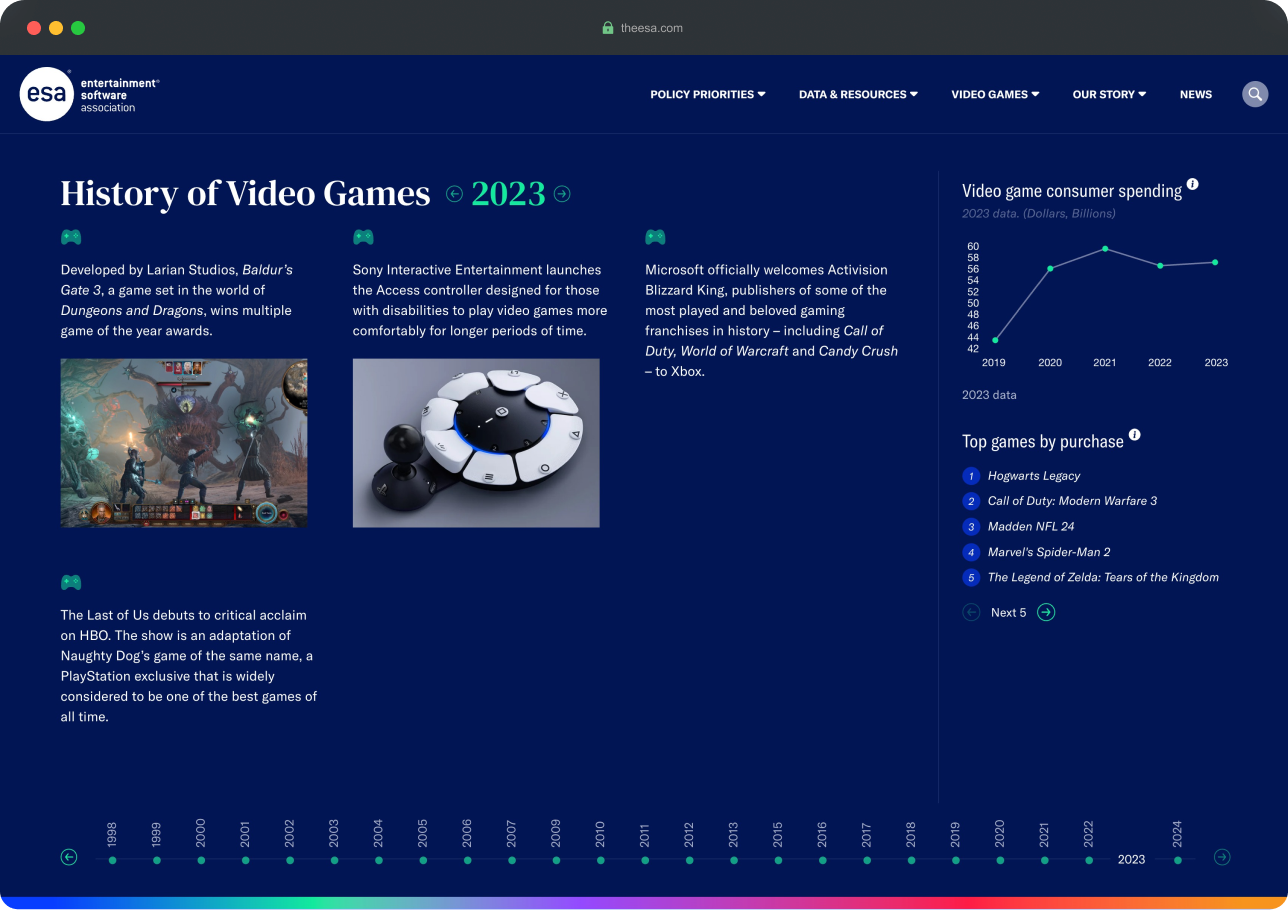Click the timeline right scroll arrow
1288x910 pixels.
pos(1222,857)
